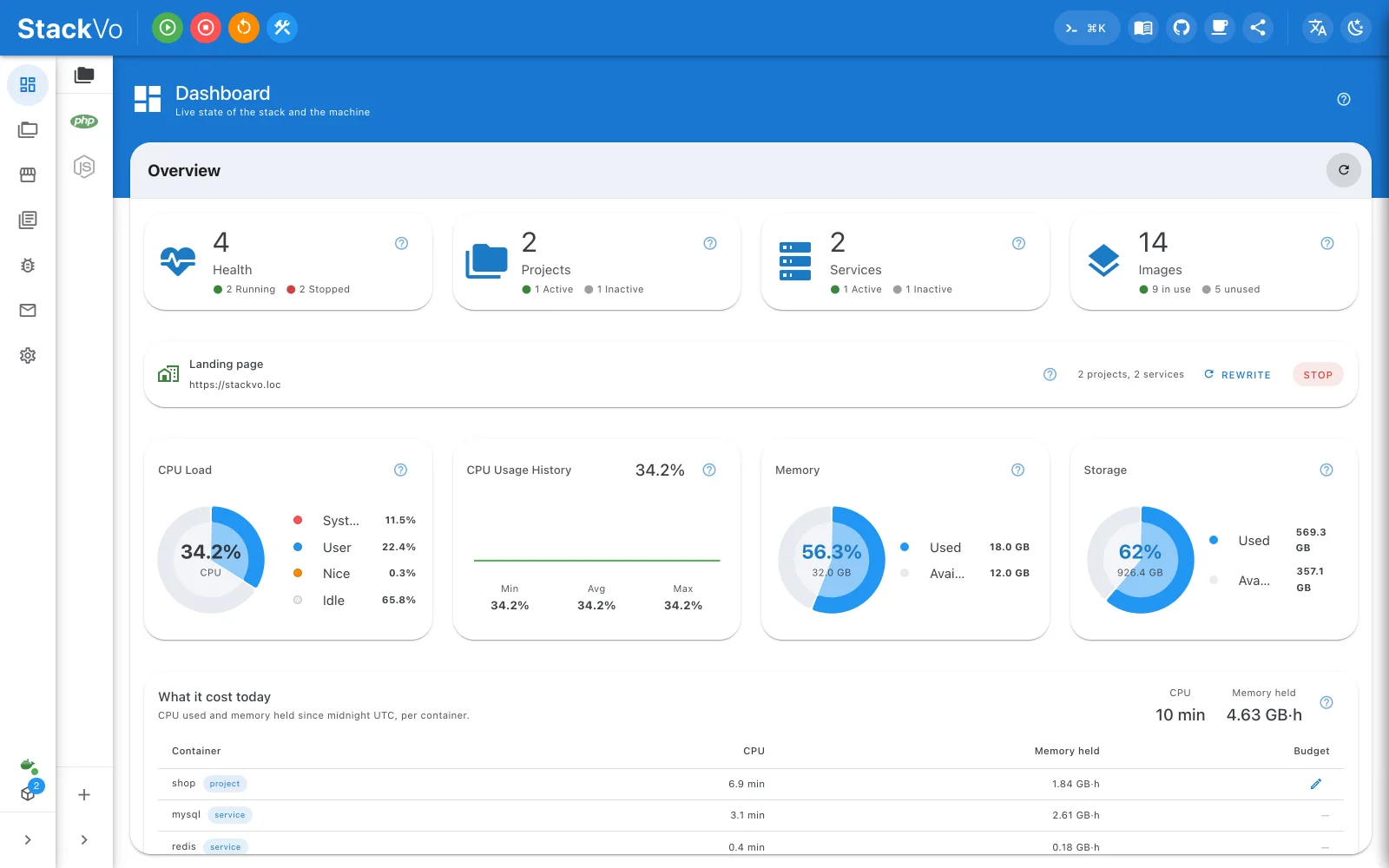Click the coffee cup donate icon

click(x=1220, y=28)
